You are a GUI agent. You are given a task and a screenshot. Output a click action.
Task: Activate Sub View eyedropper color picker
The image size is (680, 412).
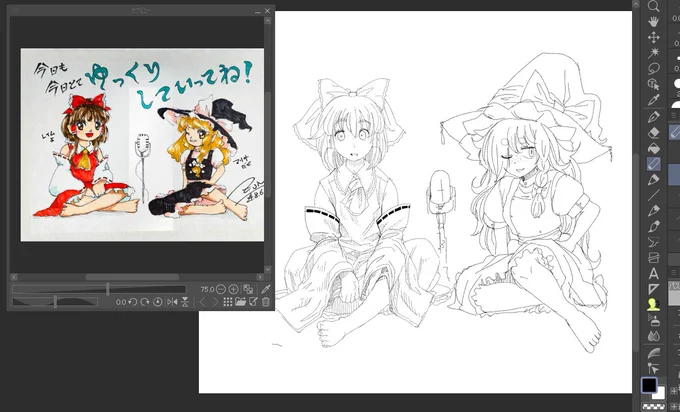point(266,289)
